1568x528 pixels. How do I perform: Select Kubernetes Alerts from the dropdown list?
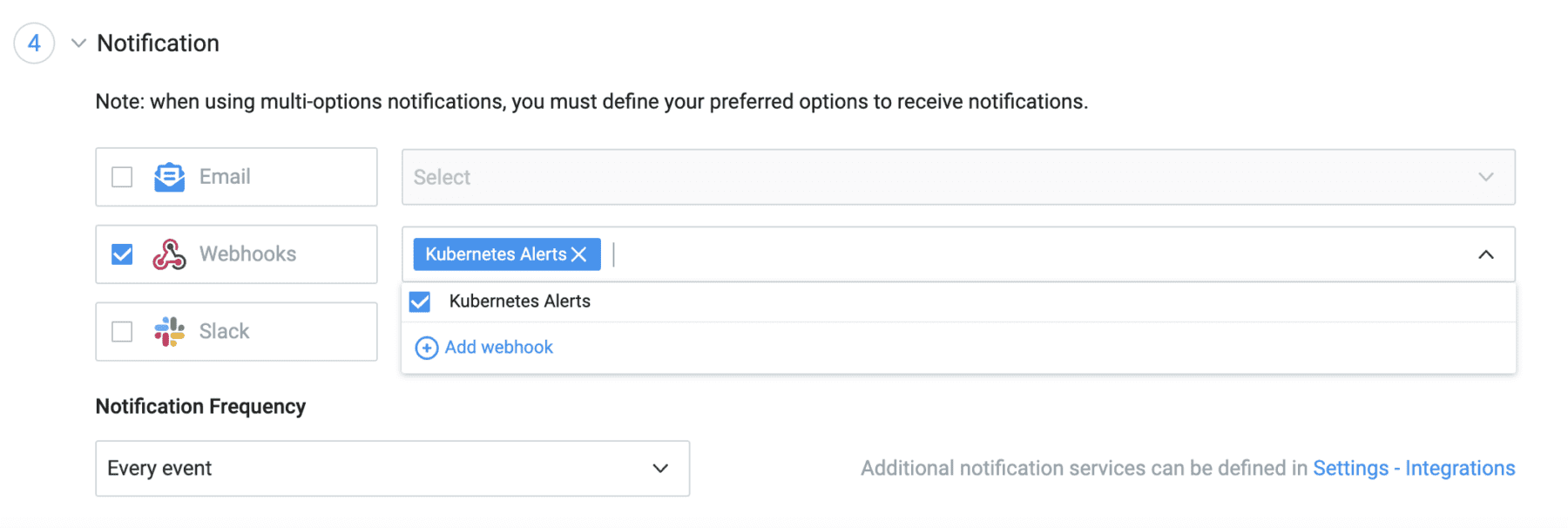click(x=519, y=301)
